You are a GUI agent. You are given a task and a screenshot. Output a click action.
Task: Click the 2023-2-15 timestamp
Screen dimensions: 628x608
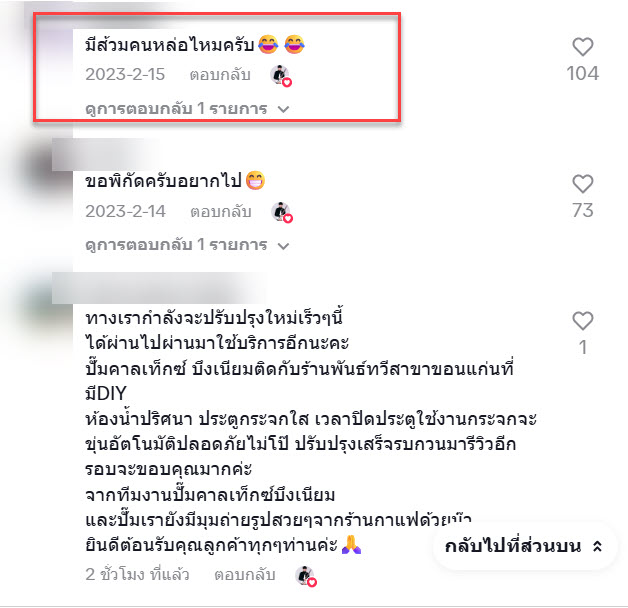click(x=125, y=74)
